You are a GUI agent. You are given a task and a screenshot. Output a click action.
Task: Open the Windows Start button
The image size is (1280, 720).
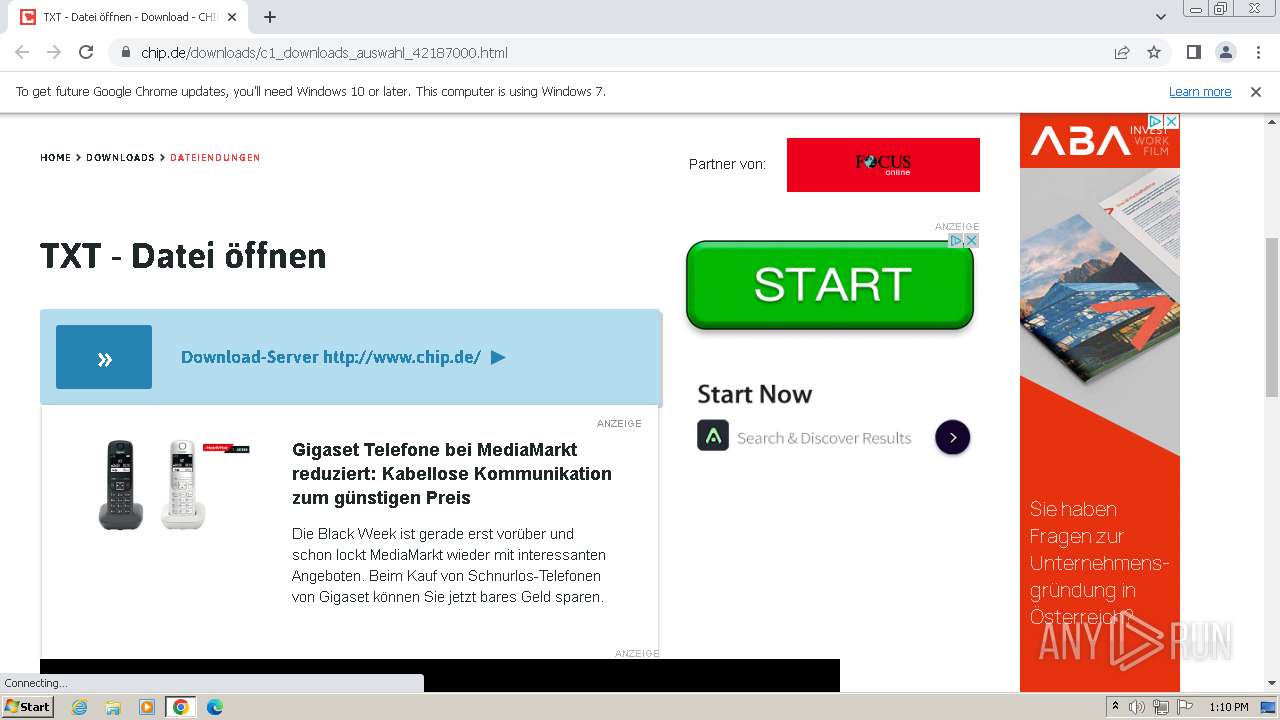(28, 707)
